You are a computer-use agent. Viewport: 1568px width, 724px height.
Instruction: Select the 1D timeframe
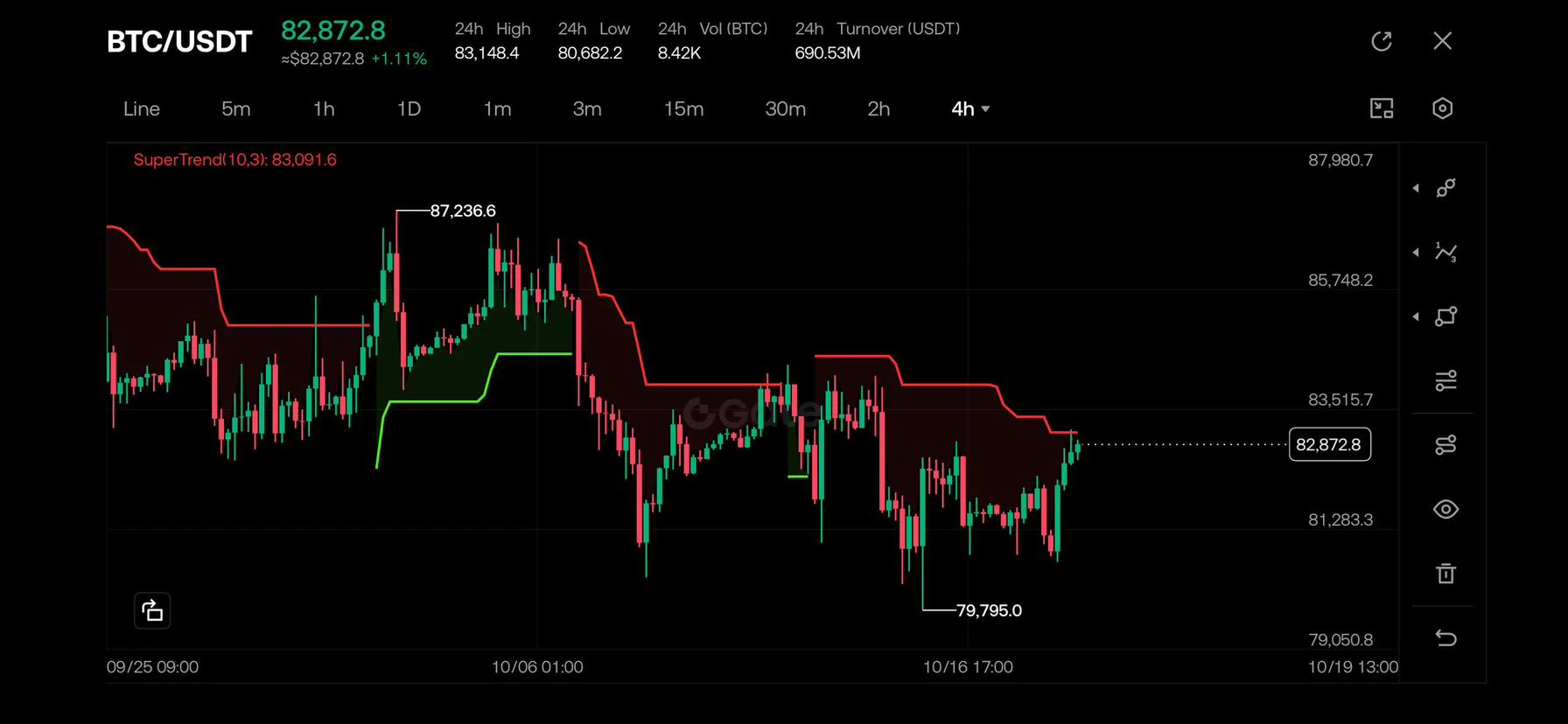tap(409, 108)
